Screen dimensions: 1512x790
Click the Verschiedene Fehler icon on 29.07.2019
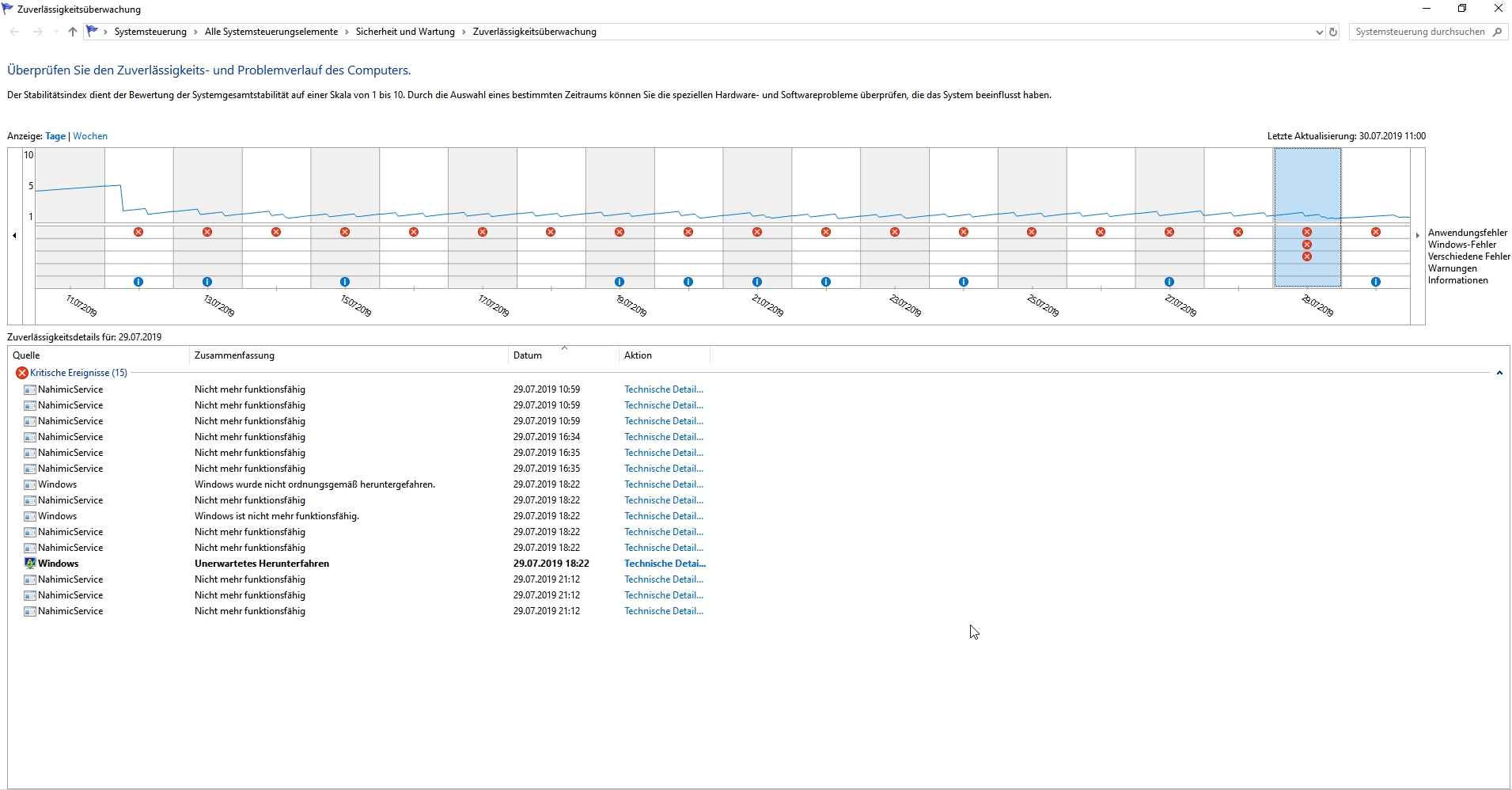1307,256
